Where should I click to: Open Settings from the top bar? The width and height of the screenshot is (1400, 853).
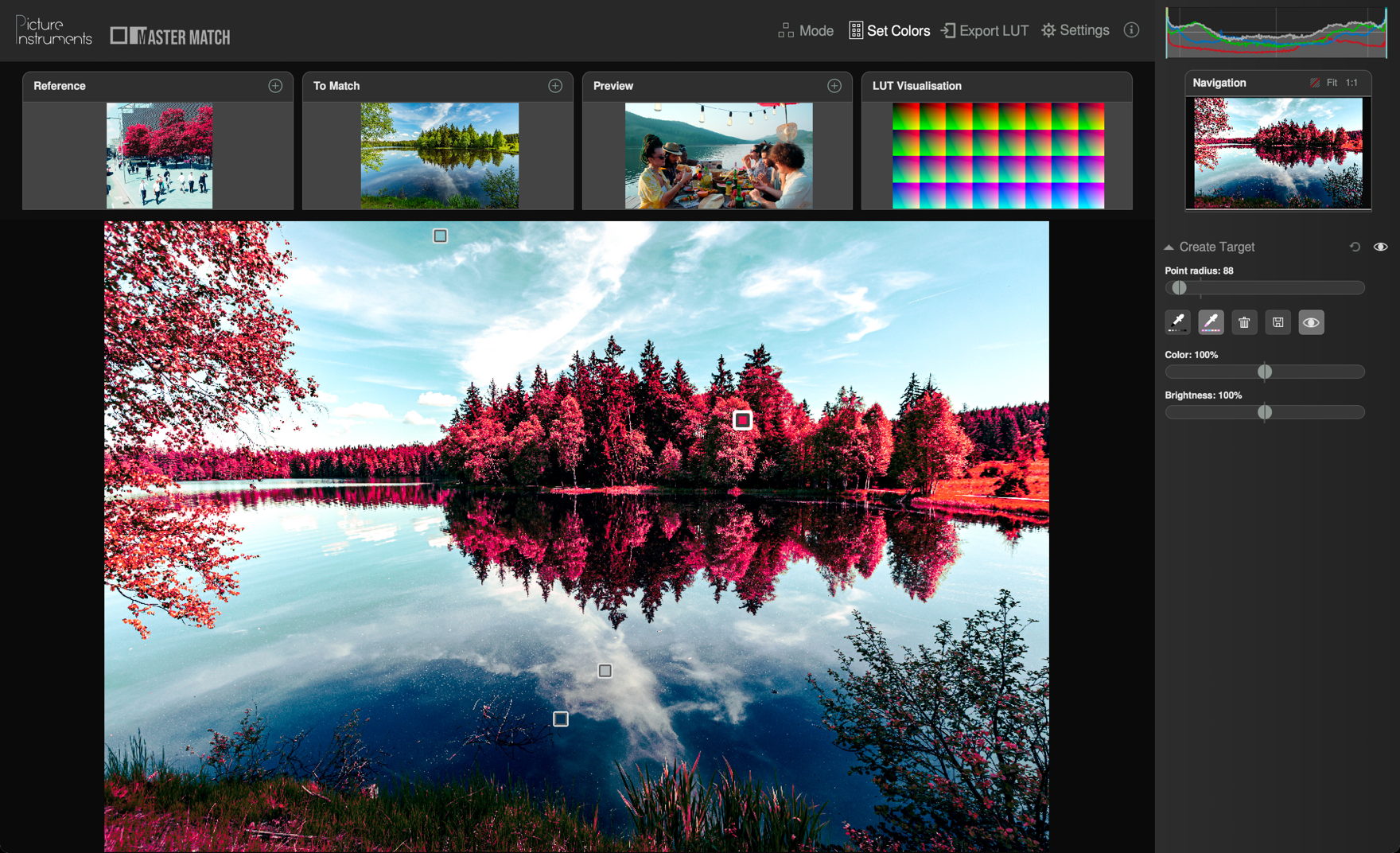[x=1075, y=30]
